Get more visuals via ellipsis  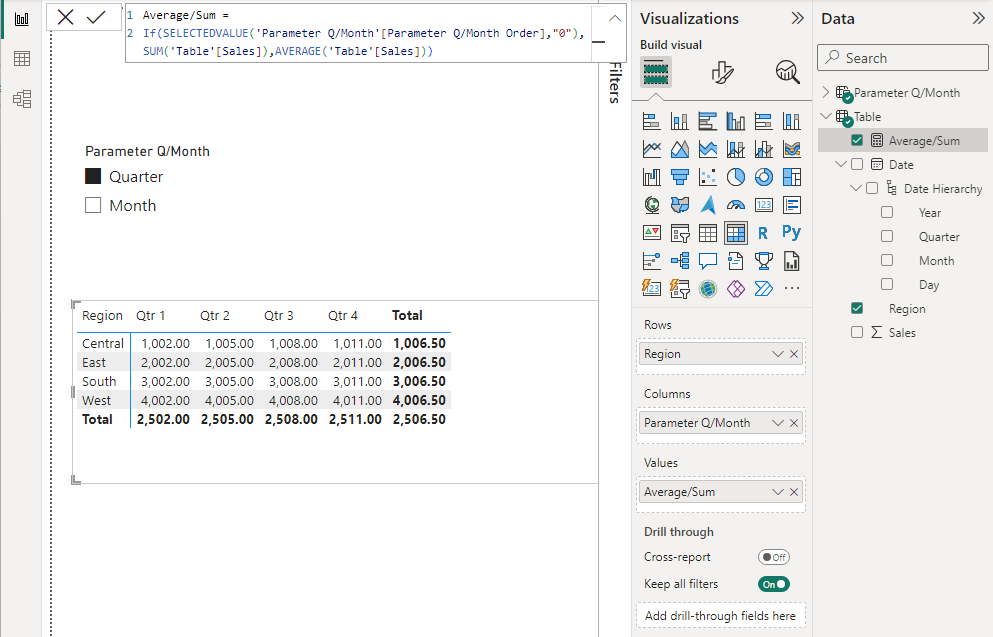tap(792, 289)
